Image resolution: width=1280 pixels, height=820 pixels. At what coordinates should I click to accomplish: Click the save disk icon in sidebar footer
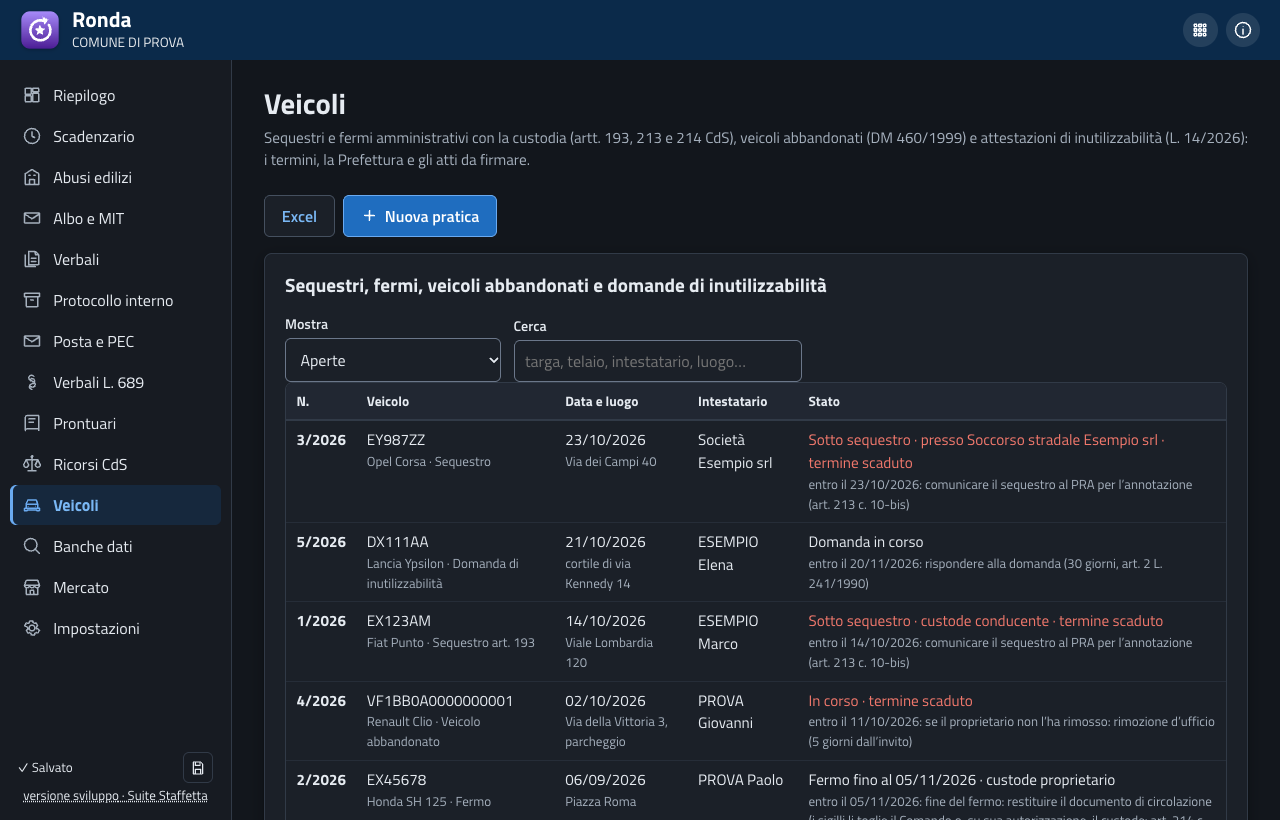click(198, 768)
